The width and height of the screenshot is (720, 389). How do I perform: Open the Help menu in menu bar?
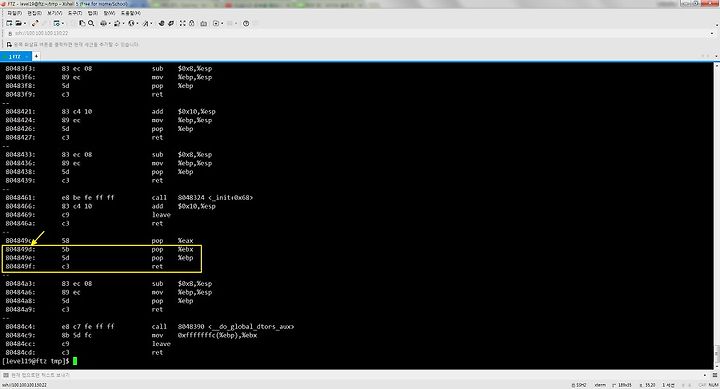(130, 13)
